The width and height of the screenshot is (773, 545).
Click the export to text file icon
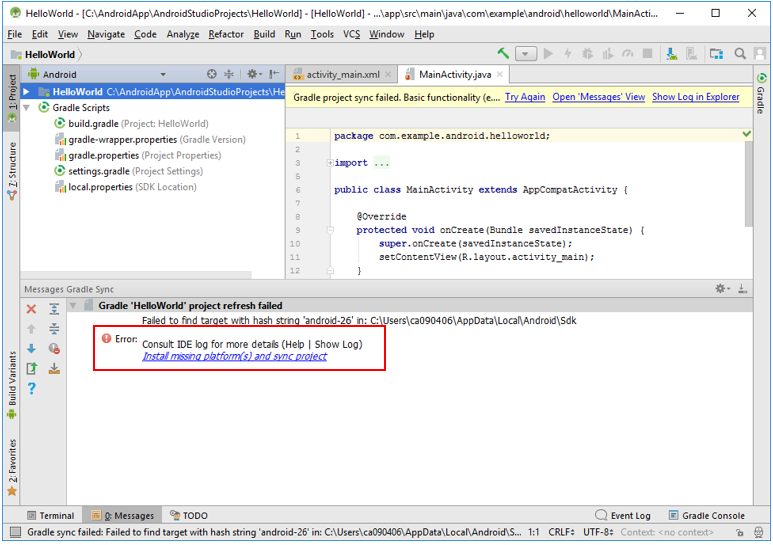point(31,369)
